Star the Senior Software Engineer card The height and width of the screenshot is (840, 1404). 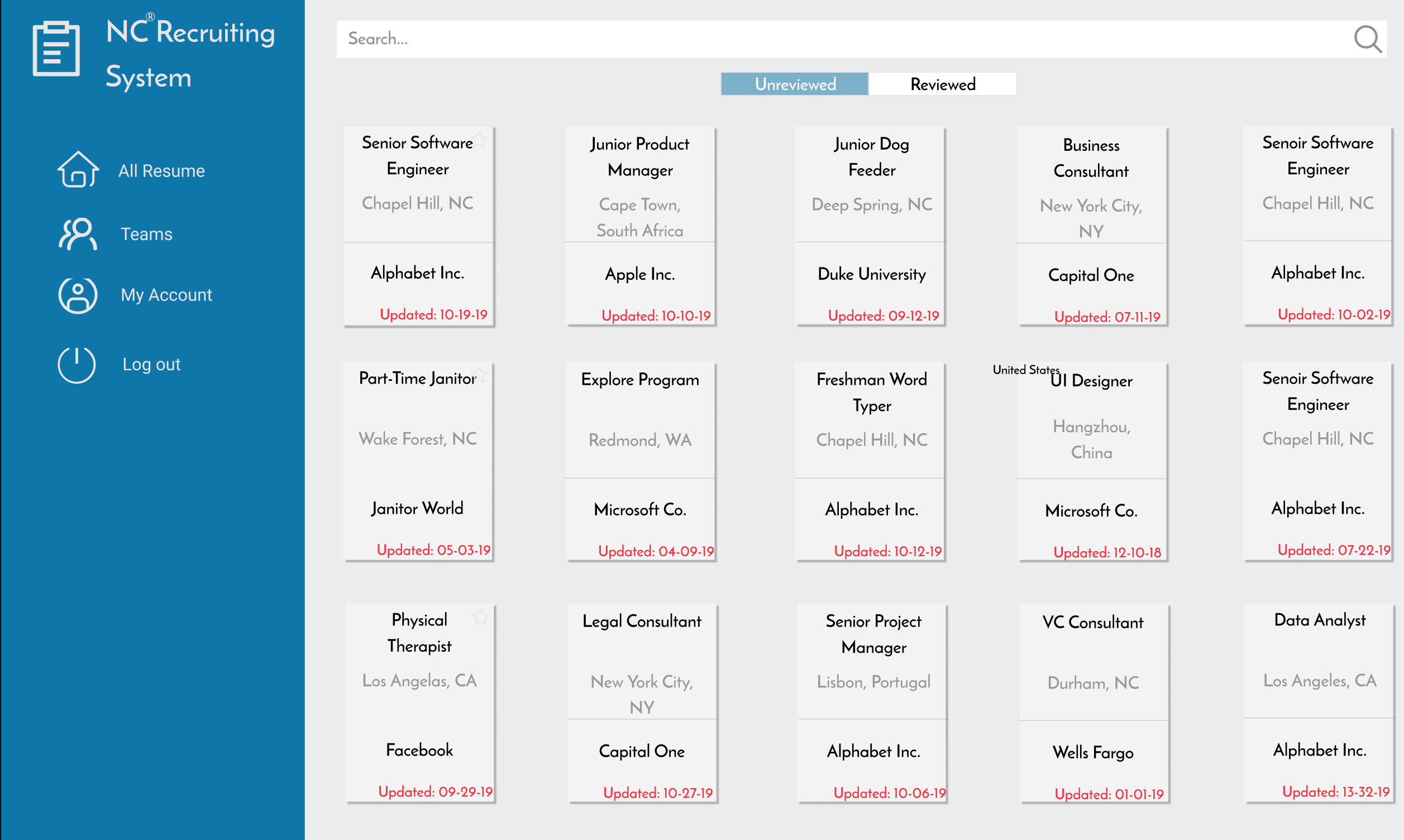coord(480,139)
